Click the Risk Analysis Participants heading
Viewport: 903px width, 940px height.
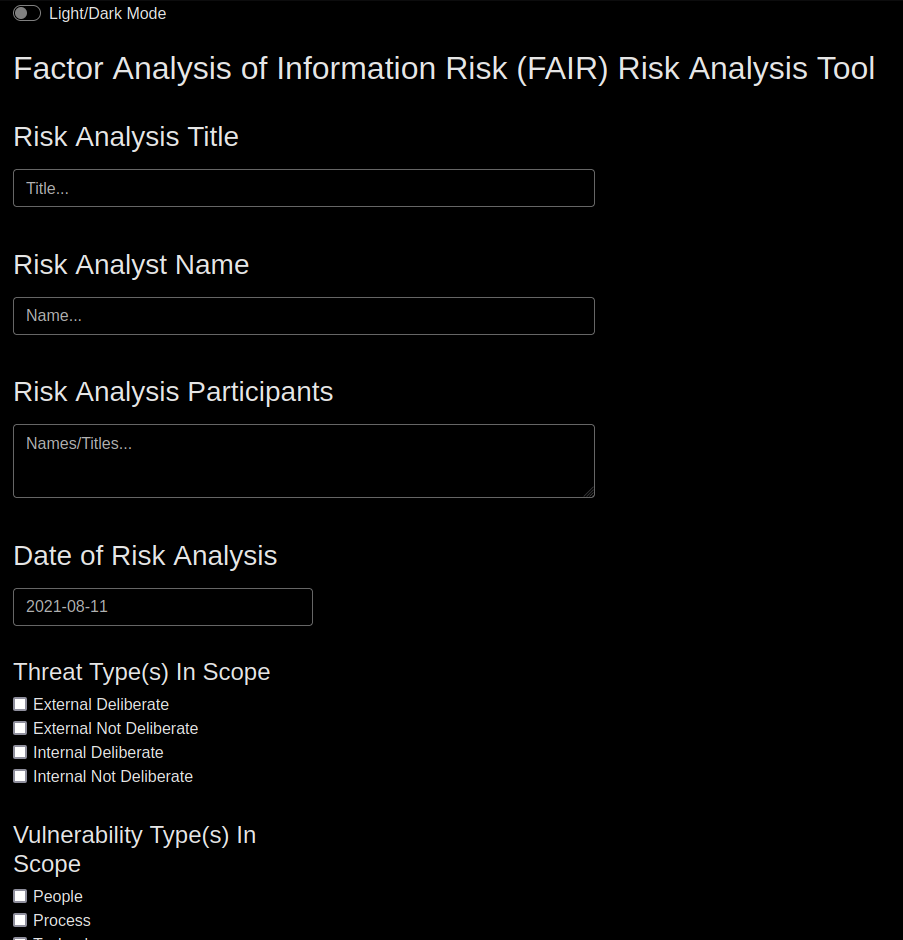(x=173, y=392)
